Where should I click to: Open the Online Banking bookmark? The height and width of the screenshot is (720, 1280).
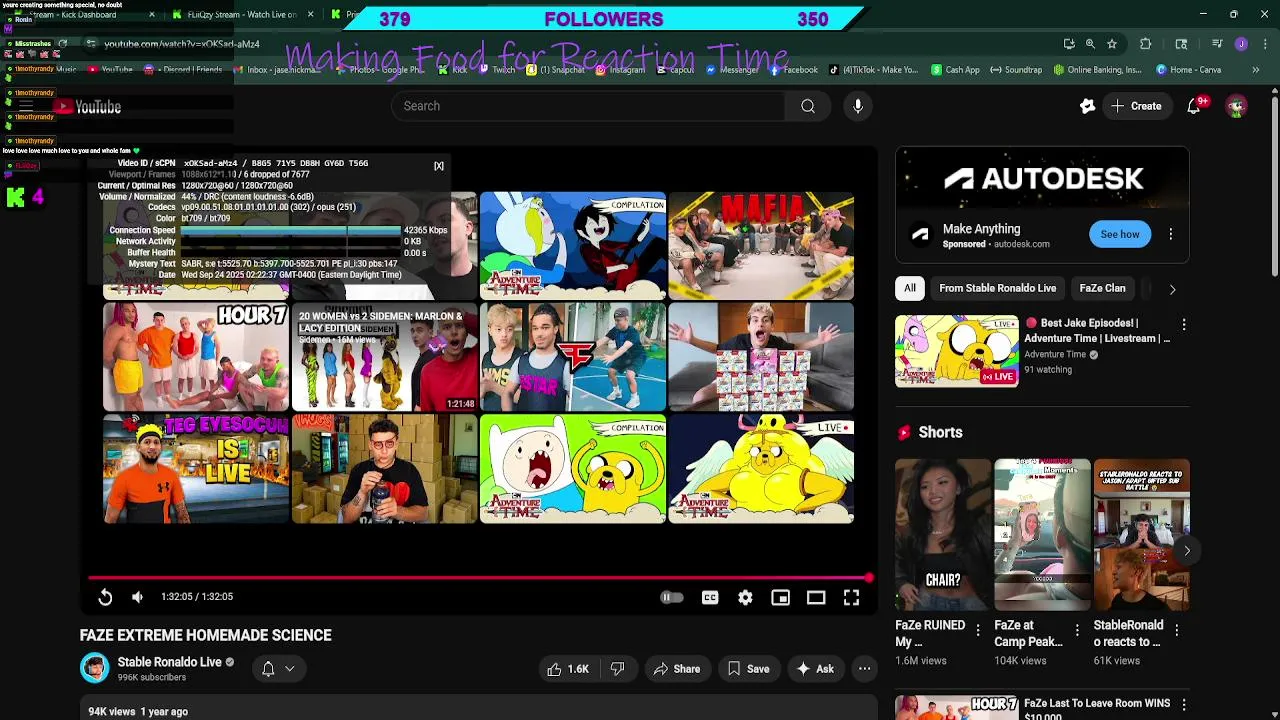[x=1097, y=70]
